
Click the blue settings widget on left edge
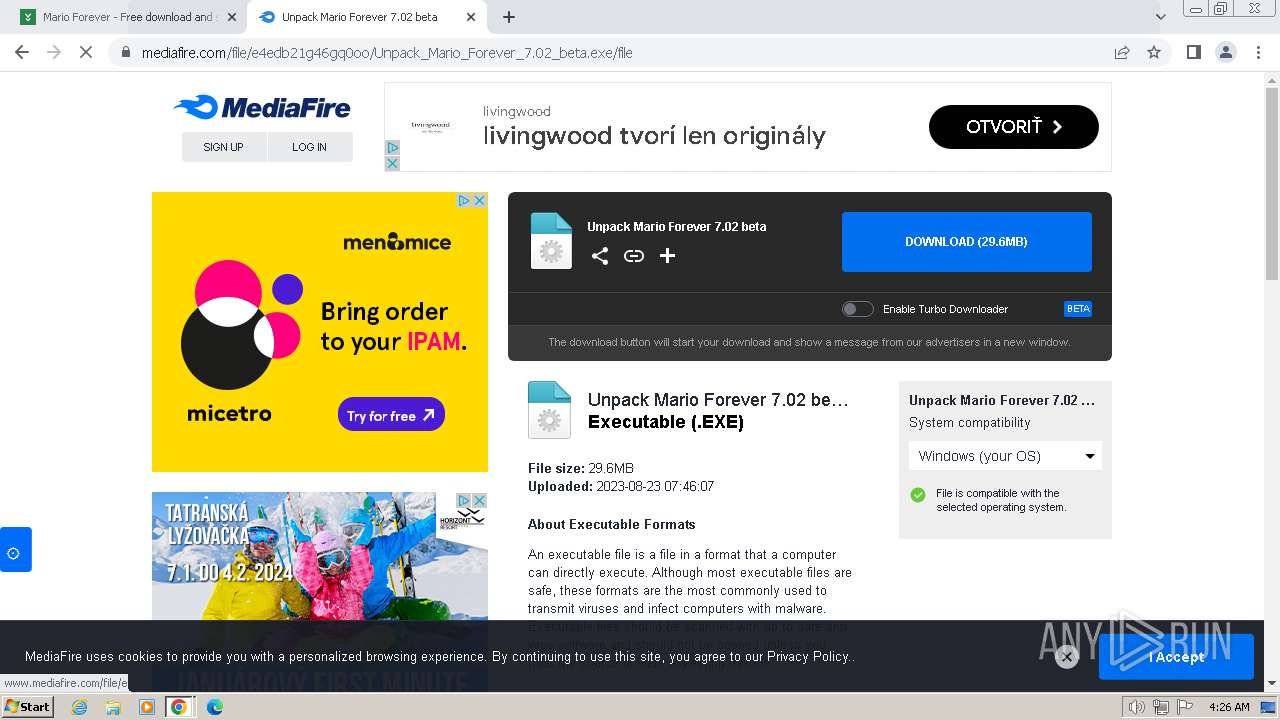[x=14, y=550]
